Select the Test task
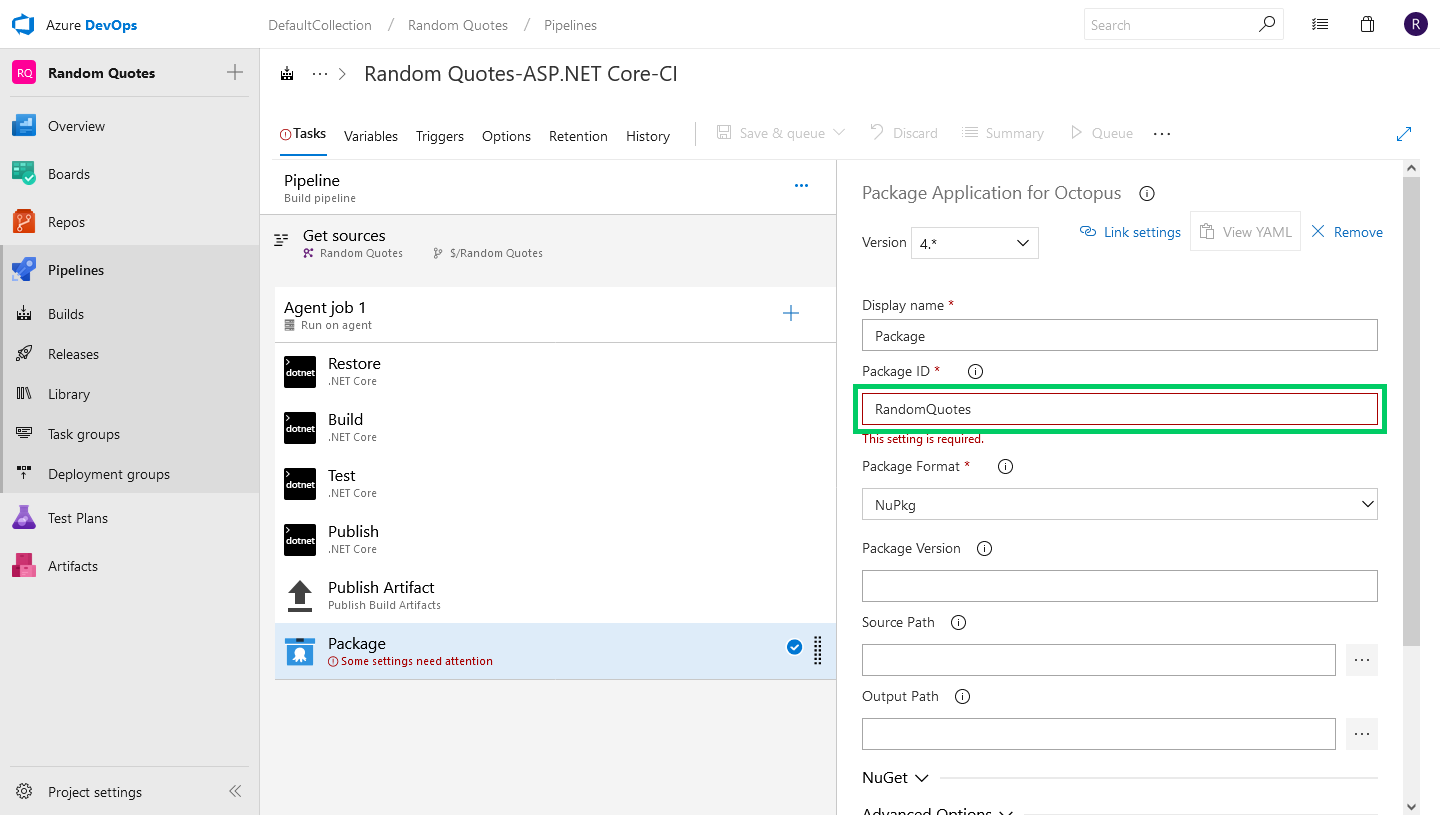Image resolution: width=1440 pixels, height=815 pixels. pyautogui.click(x=555, y=483)
